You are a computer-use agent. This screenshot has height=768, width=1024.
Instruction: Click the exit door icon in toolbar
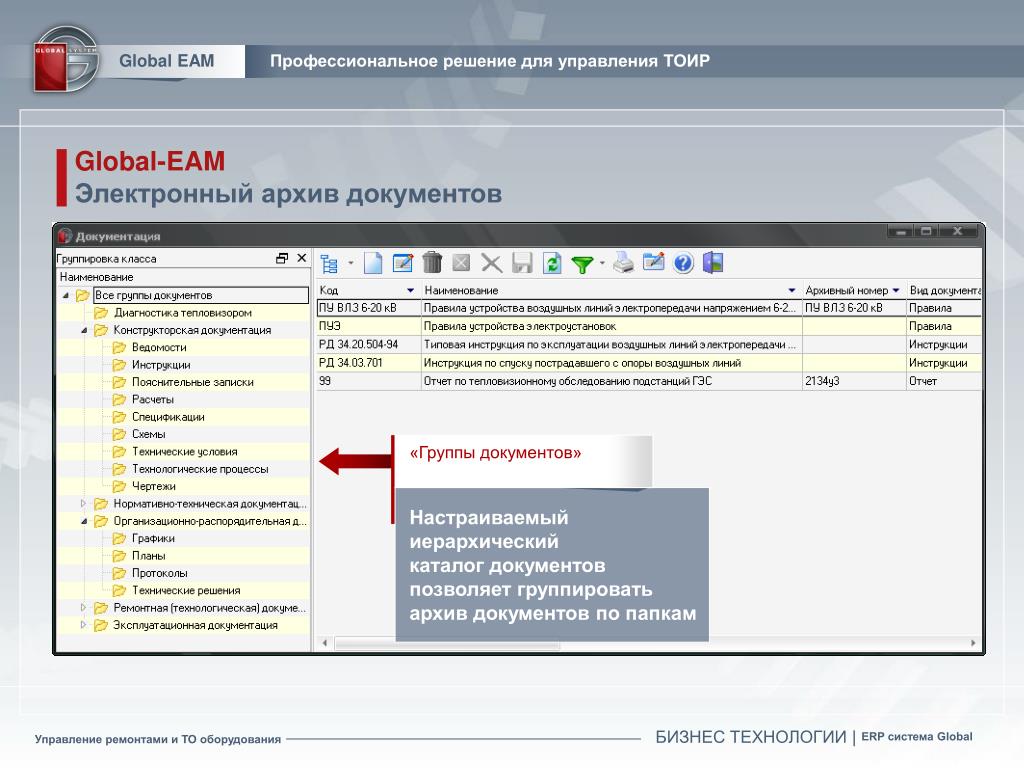coord(712,263)
